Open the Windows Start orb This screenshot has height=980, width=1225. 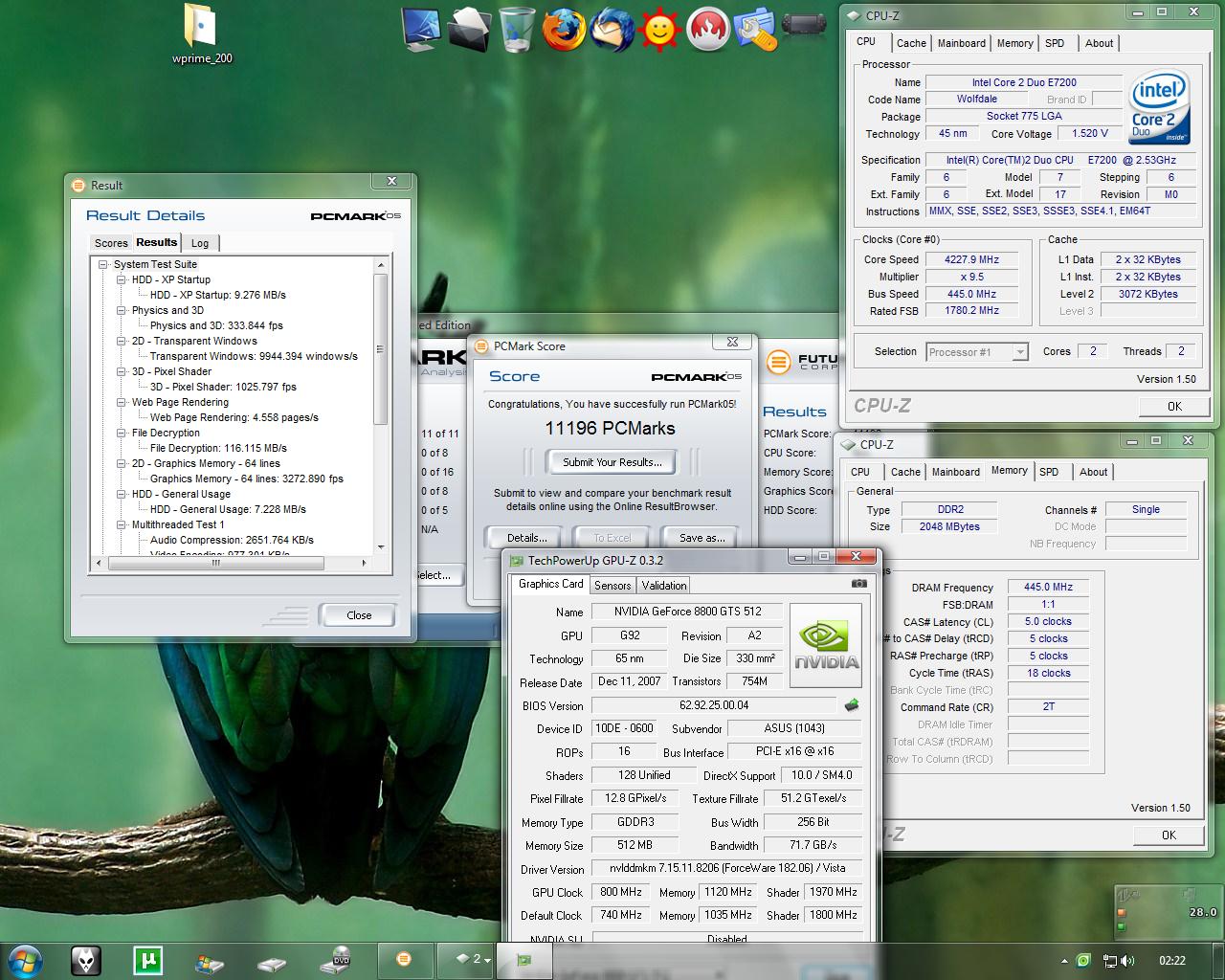[25, 960]
